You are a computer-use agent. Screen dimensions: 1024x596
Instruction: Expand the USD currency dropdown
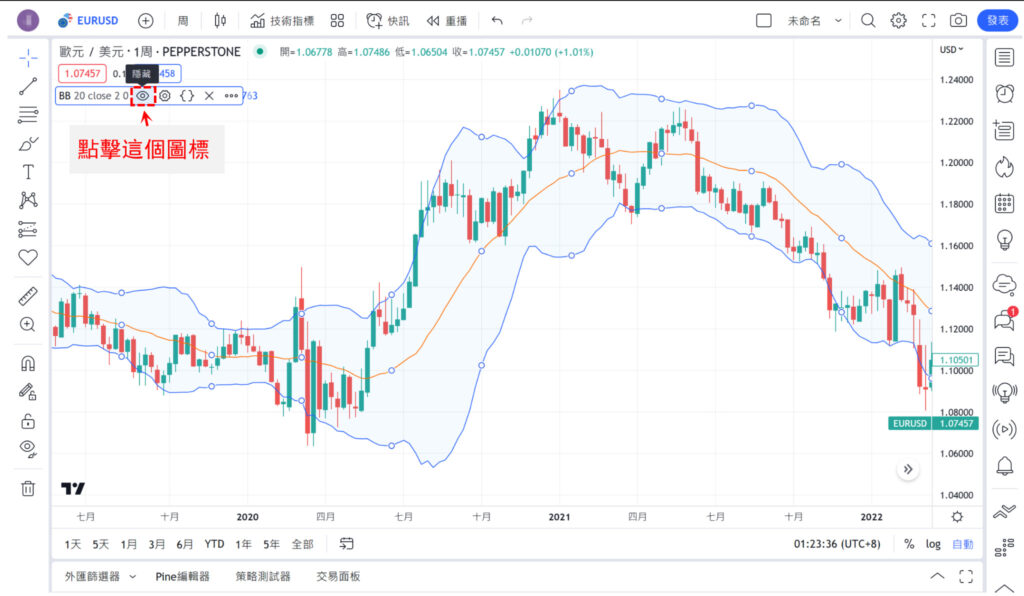point(951,49)
